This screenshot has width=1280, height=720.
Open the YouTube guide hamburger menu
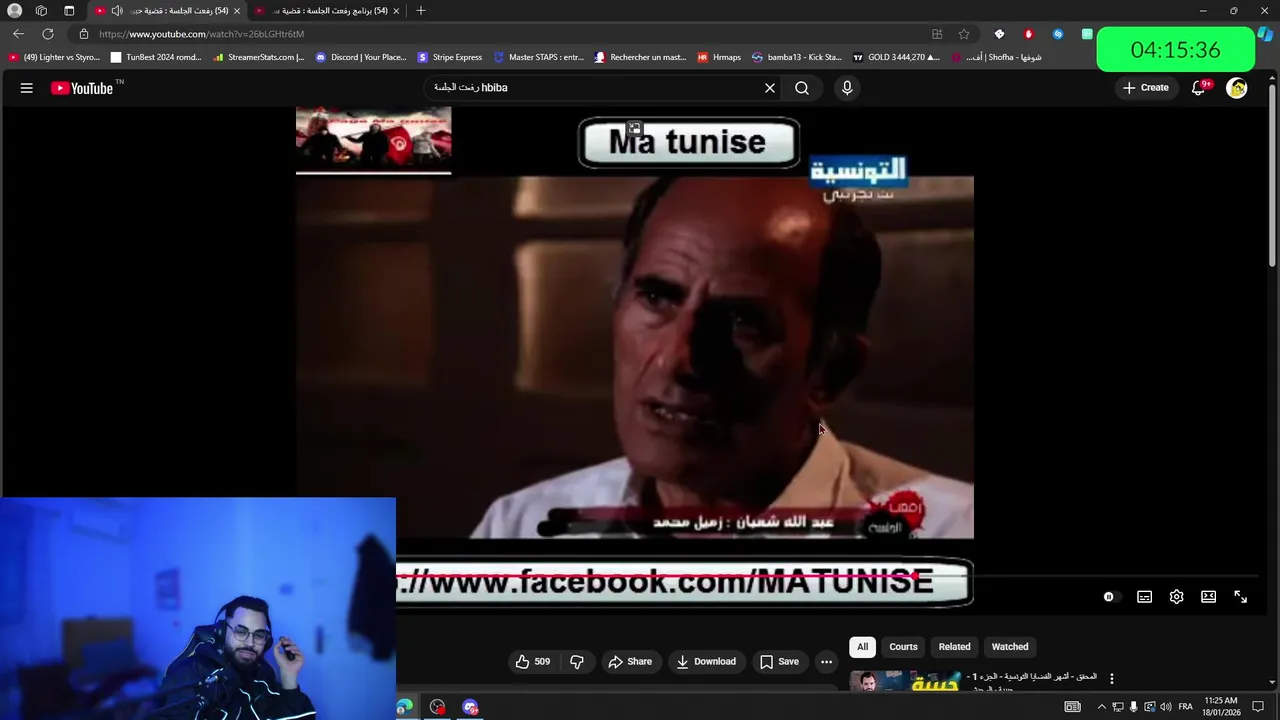pyautogui.click(x=27, y=88)
